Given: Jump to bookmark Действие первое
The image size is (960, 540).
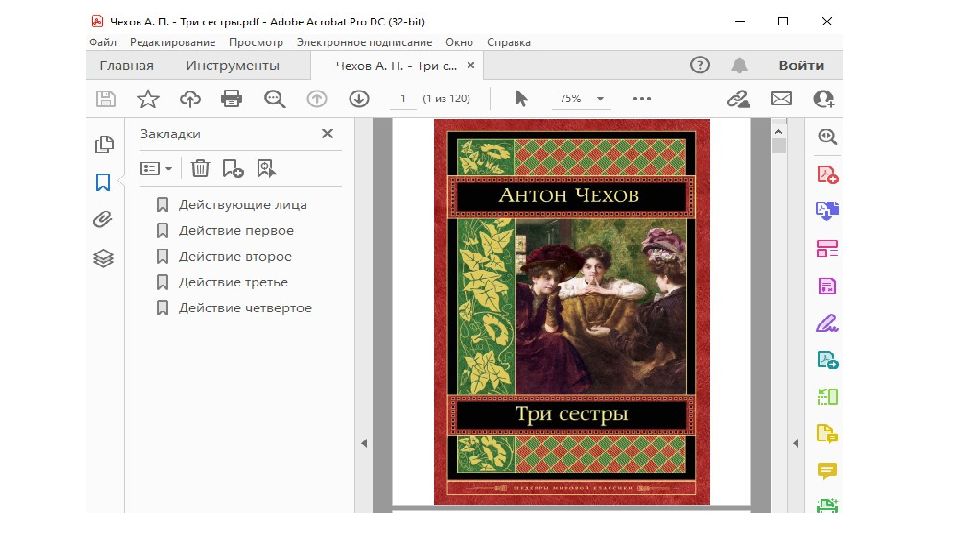Looking at the screenshot, I should click(236, 231).
